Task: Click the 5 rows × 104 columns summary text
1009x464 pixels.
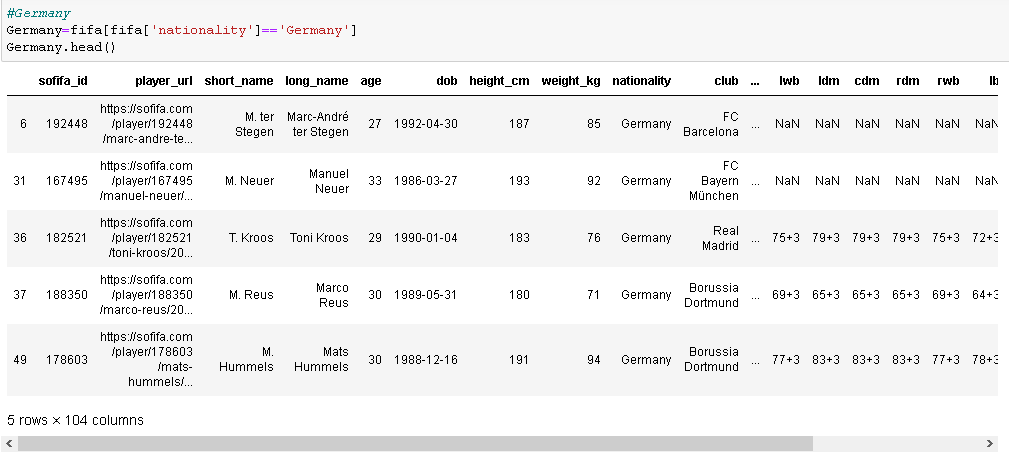Action: click(75, 420)
